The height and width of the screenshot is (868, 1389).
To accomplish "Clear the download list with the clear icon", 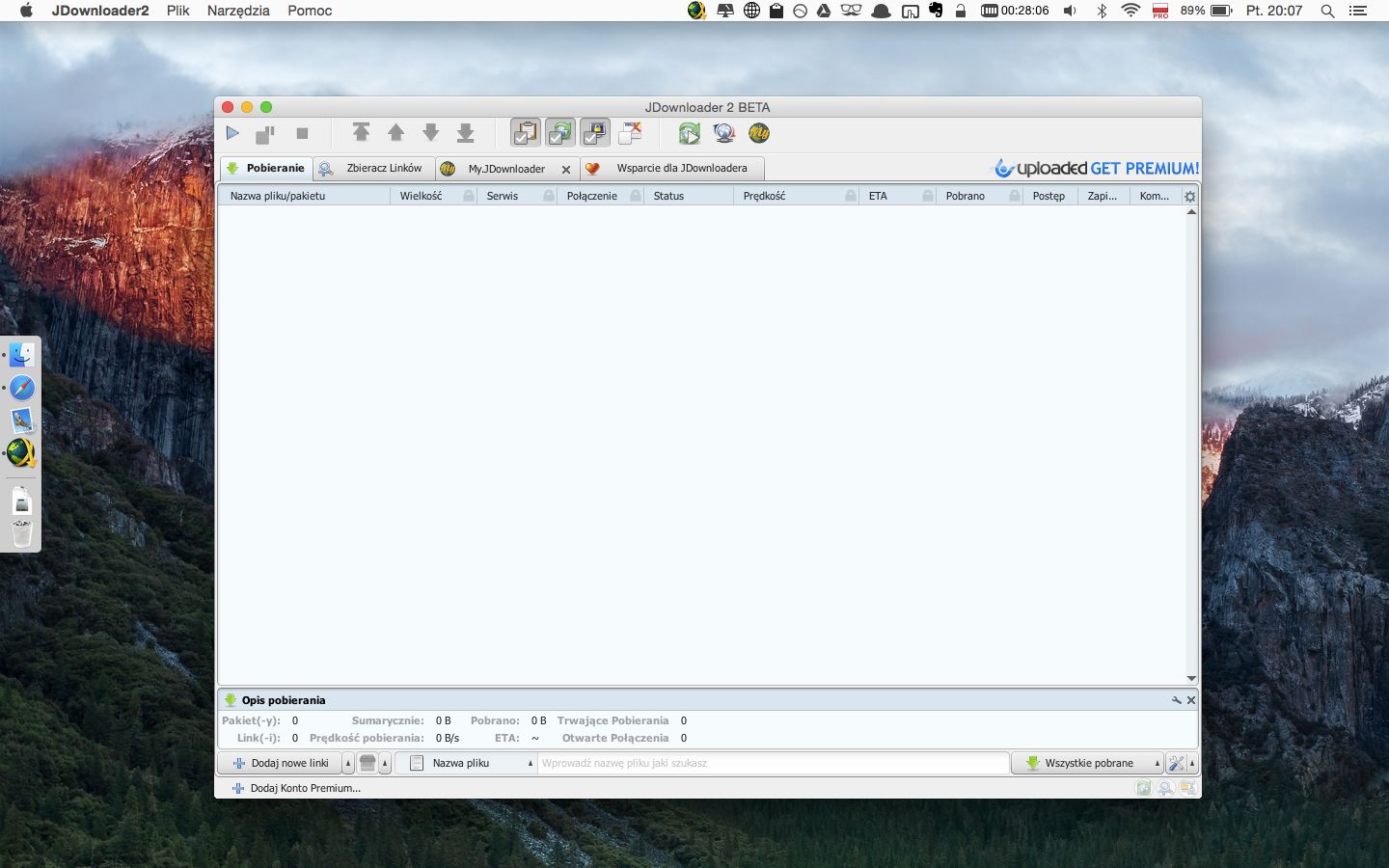I will coord(630,133).
